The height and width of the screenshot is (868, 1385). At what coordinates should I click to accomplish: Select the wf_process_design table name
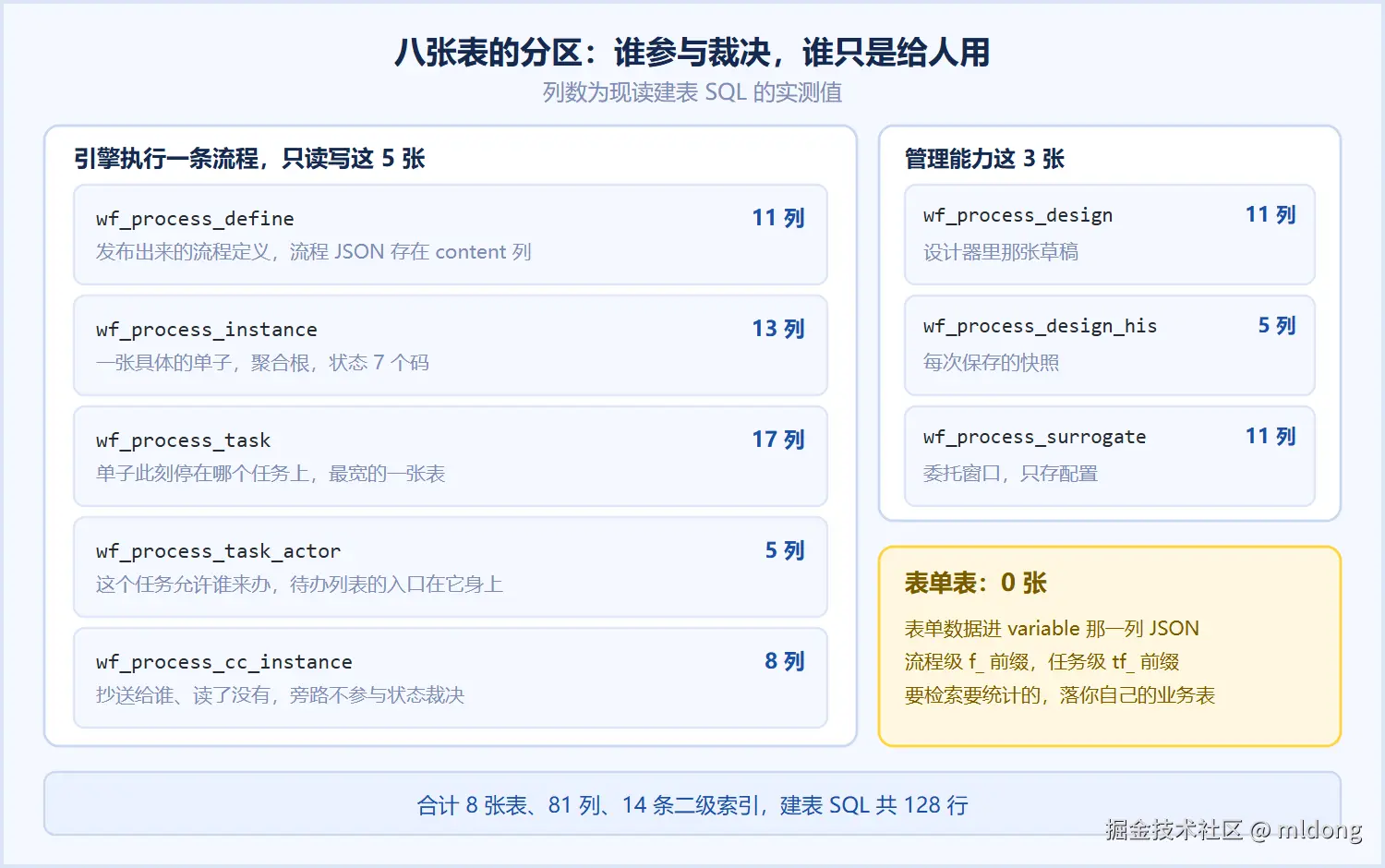1018,215
